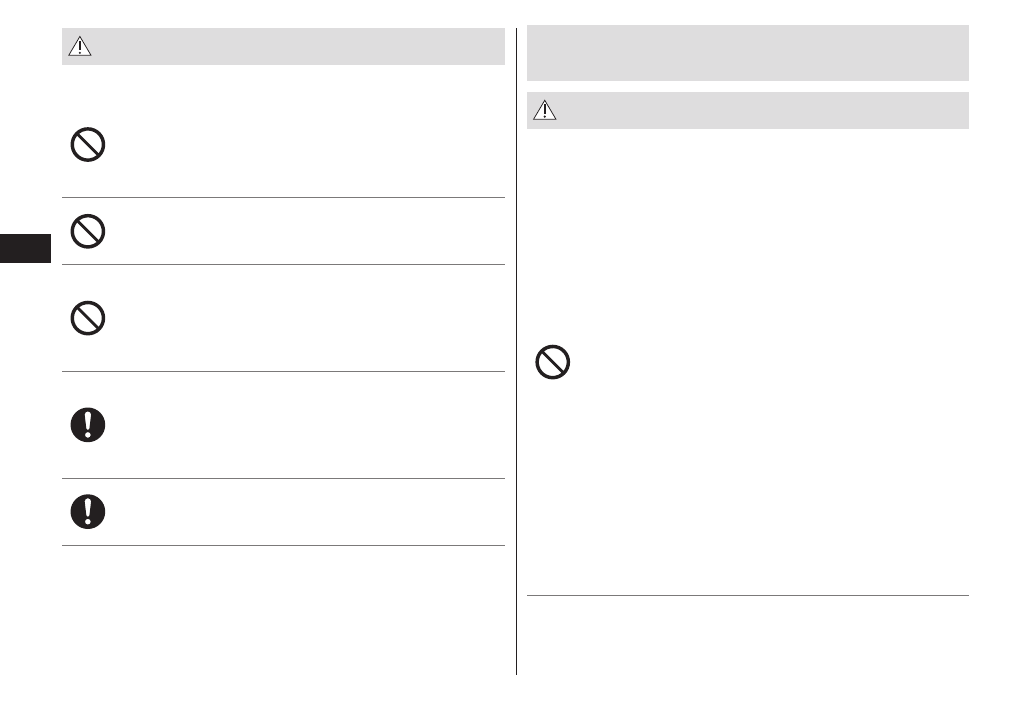Screen dimensions: 1032x726
Task: Click the prohibition icon in the right column
Action: tap(553, 361)
